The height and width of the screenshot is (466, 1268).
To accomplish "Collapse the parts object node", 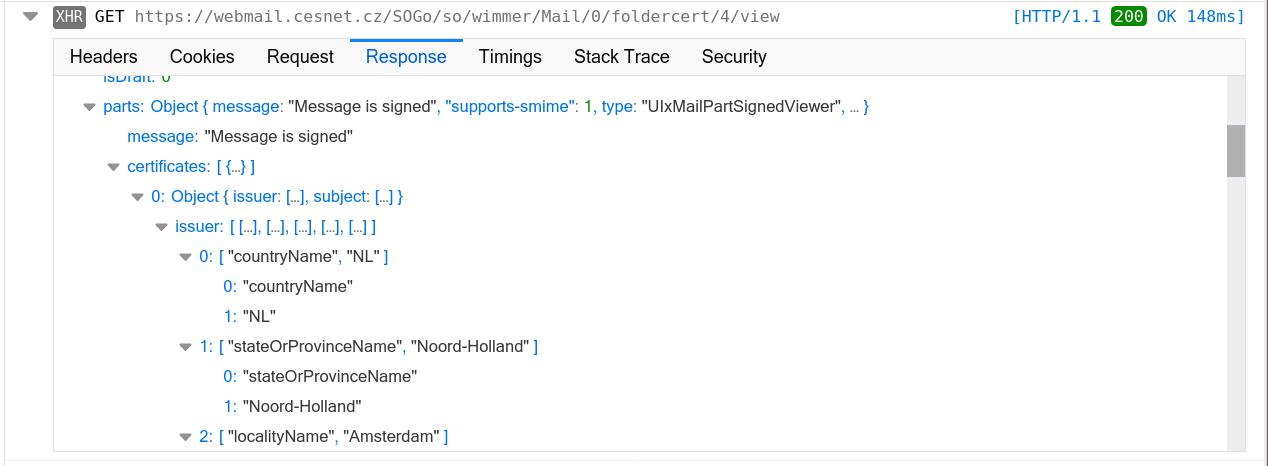I will tap(90, 107).
